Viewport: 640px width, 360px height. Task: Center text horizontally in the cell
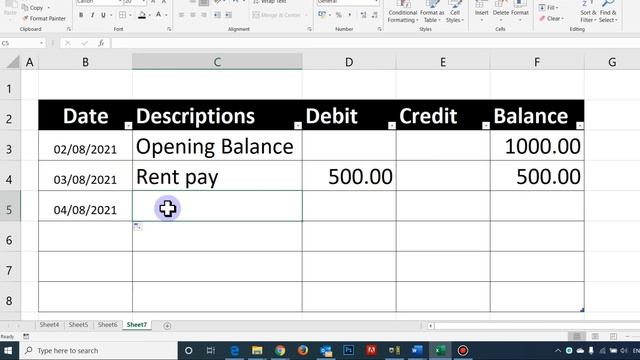pyautogui.click(x=193, y=15)
